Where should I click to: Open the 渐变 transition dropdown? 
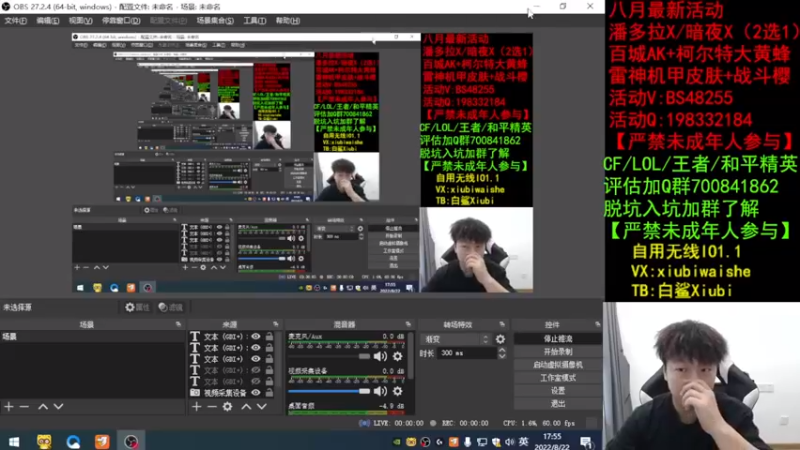(455, 339)
